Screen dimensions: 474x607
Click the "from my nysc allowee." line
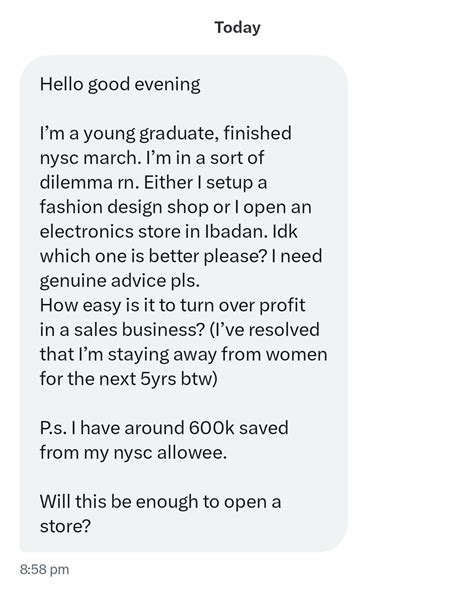pos(133,453)
